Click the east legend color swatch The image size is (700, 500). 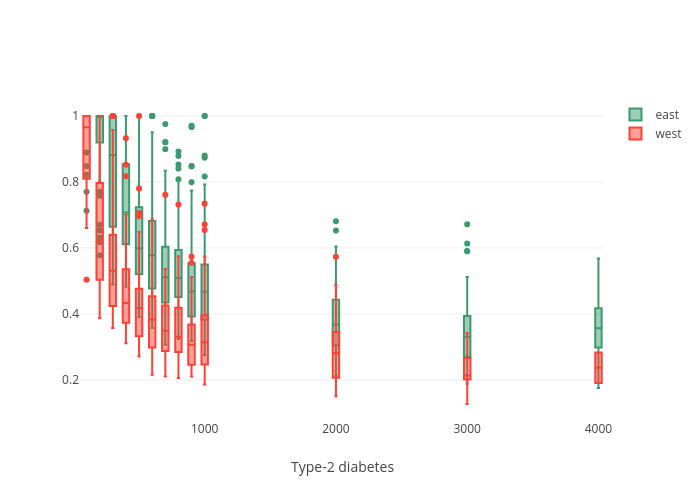(x=635, y=115)
